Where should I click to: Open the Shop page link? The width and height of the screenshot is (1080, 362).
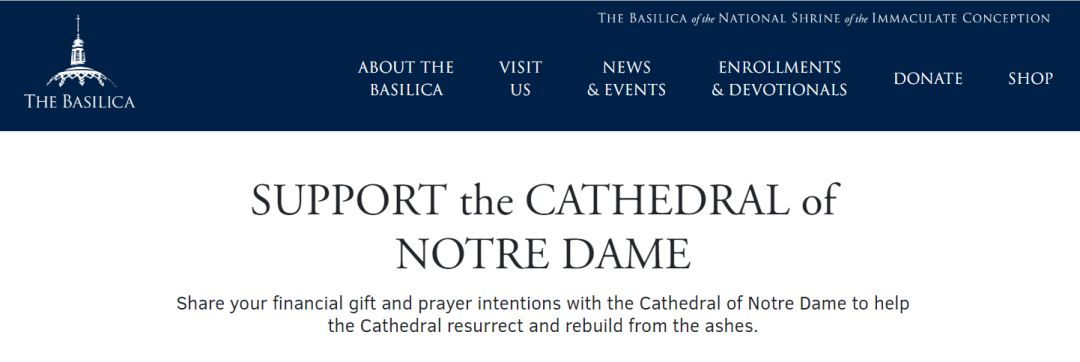point(1030,78)
